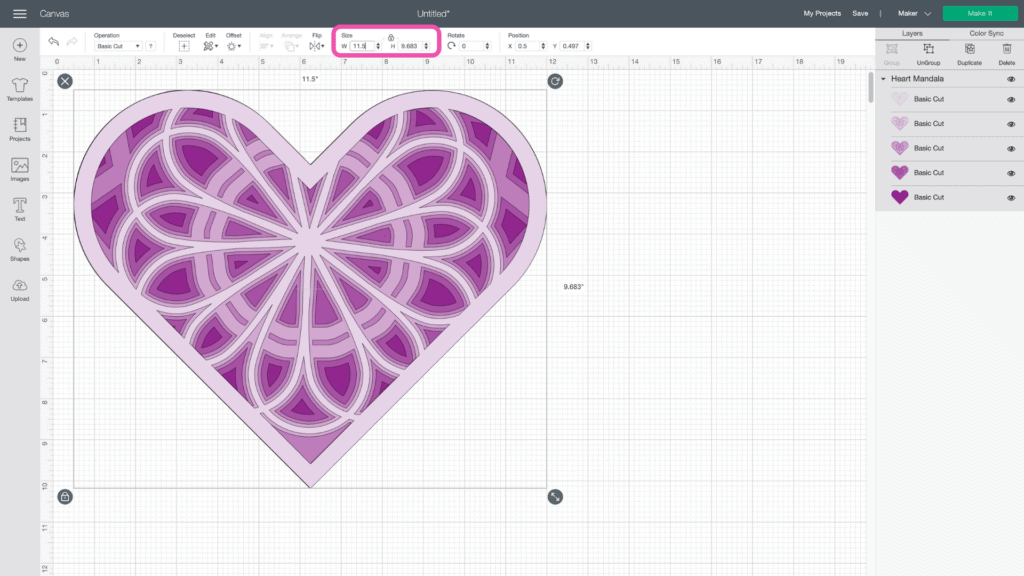Click the Deselect icon
1024x576 pixels.
coord(184,46)
